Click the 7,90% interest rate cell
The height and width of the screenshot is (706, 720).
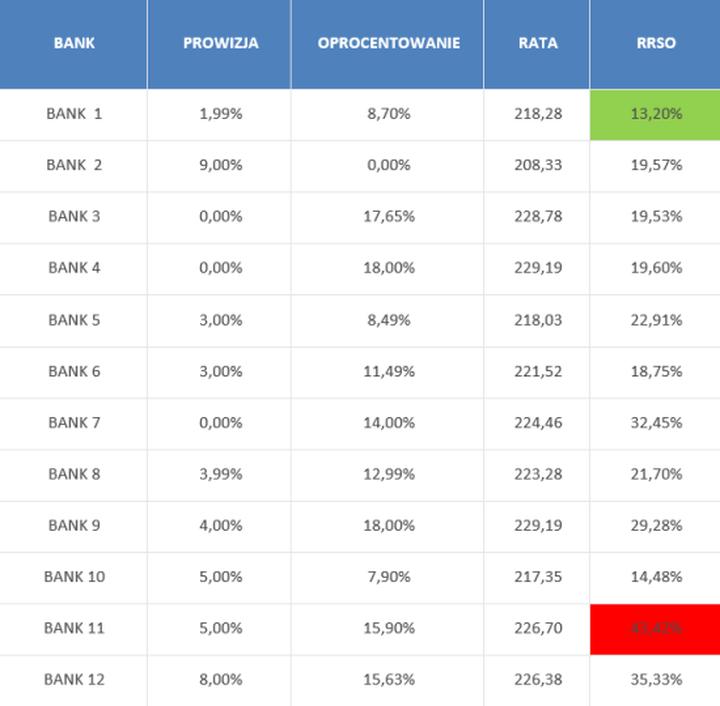click(388, 577)
